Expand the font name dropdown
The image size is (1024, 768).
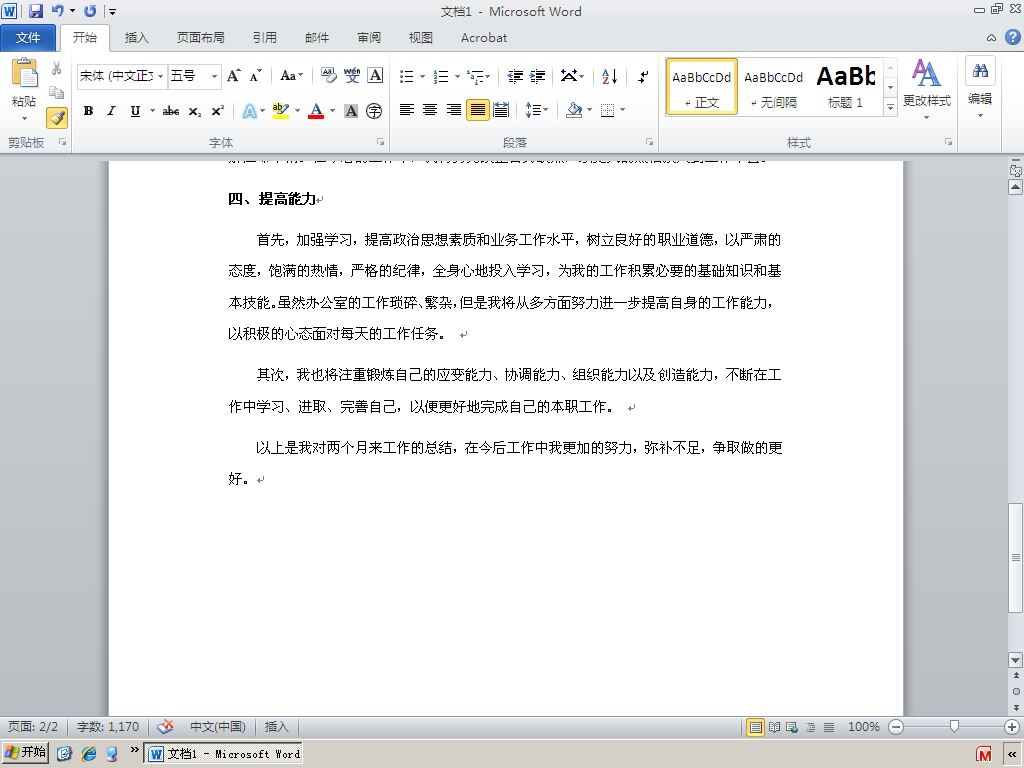[160, 76]
